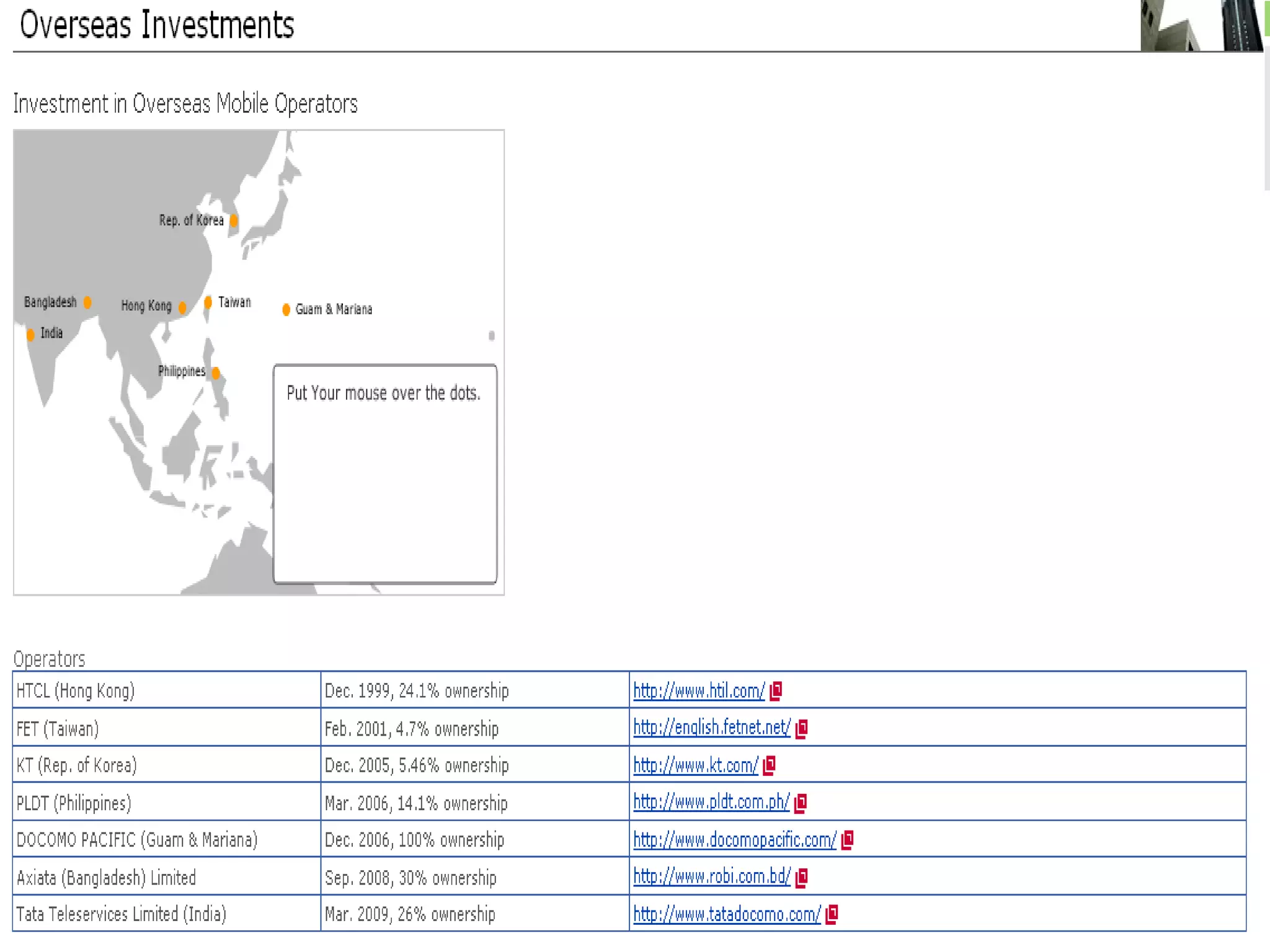Viewport: 1270px width, 952px height.
Task: Click the external link icon beside htil.com
Action: click(x=776, y=691)
